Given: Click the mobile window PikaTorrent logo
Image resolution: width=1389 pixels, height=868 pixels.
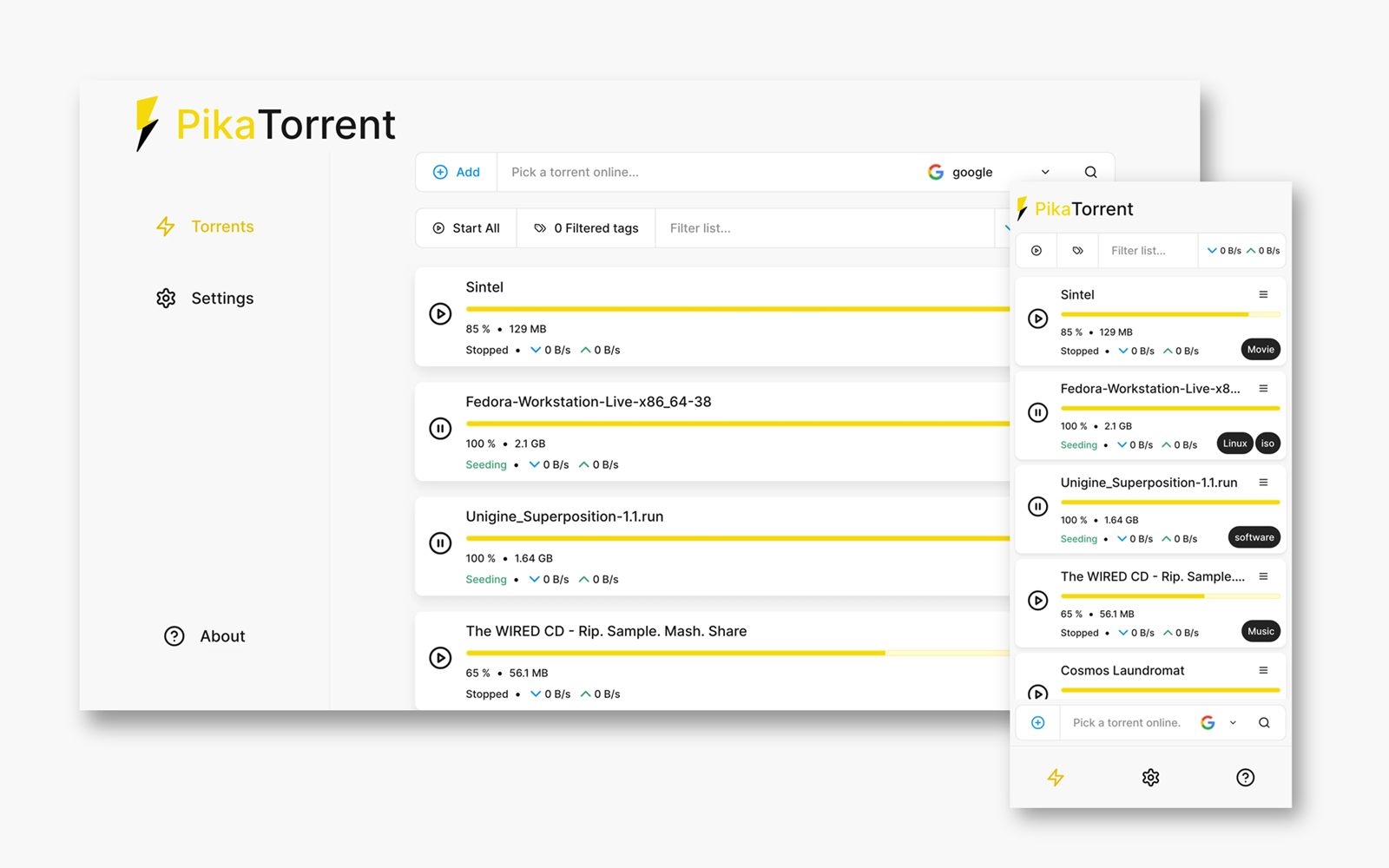Looking at the screenshot, I should coord(1075,208).
